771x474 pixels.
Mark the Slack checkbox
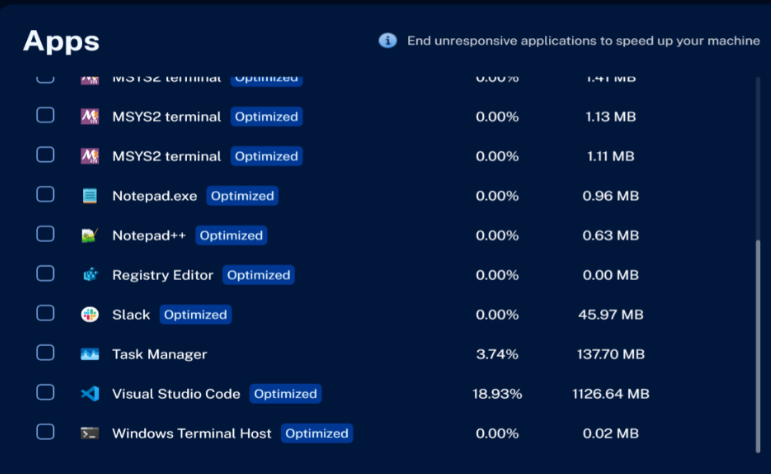click(45, 313)
